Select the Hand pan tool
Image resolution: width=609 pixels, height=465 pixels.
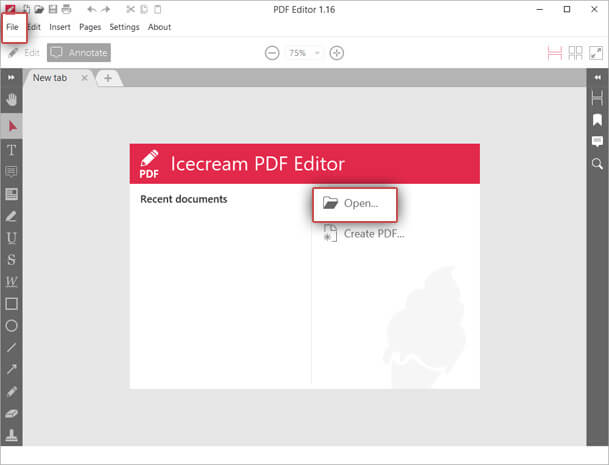pyautogui.click(x=12, y=100)
